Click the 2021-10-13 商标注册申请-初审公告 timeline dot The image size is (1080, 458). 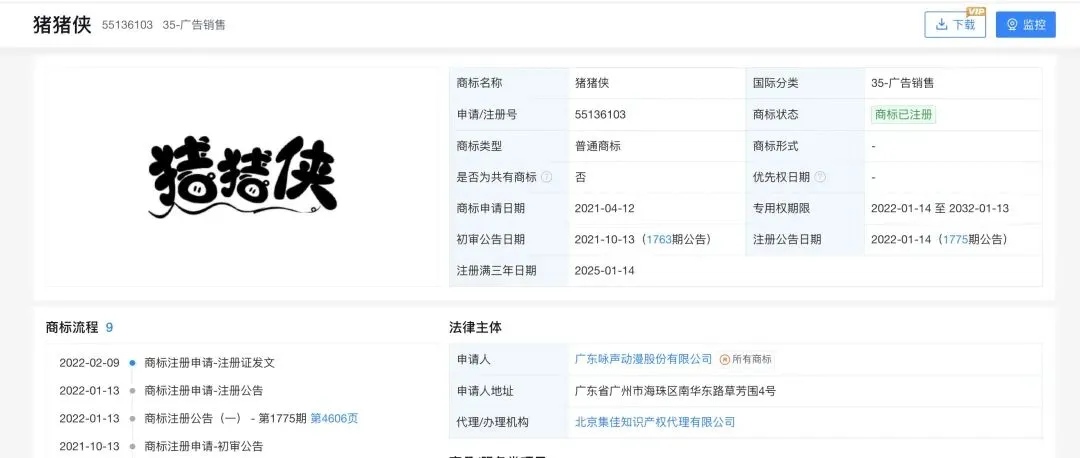click(132, 446)
